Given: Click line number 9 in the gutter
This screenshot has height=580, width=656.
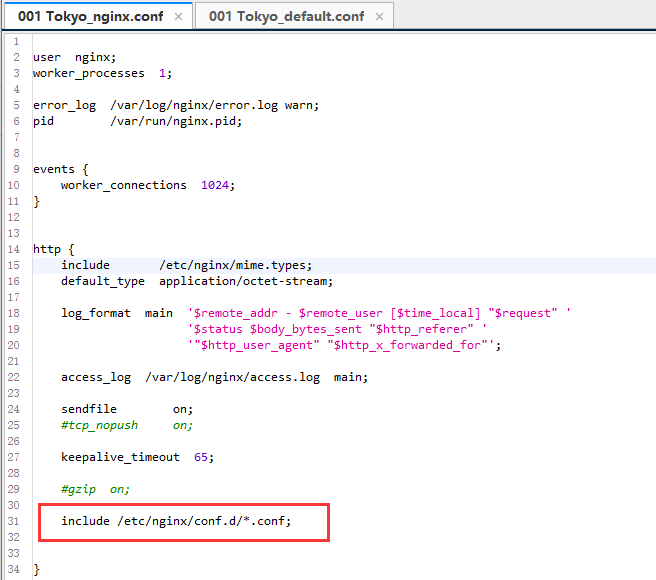Looking at the screenshot, I should 16,169.
